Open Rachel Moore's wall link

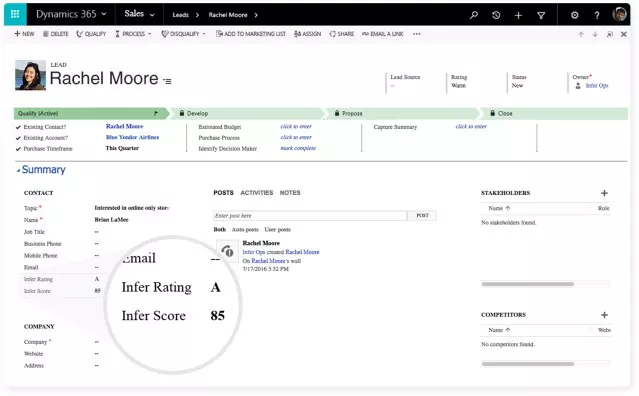pyautogui.click(x=268, y=261)
